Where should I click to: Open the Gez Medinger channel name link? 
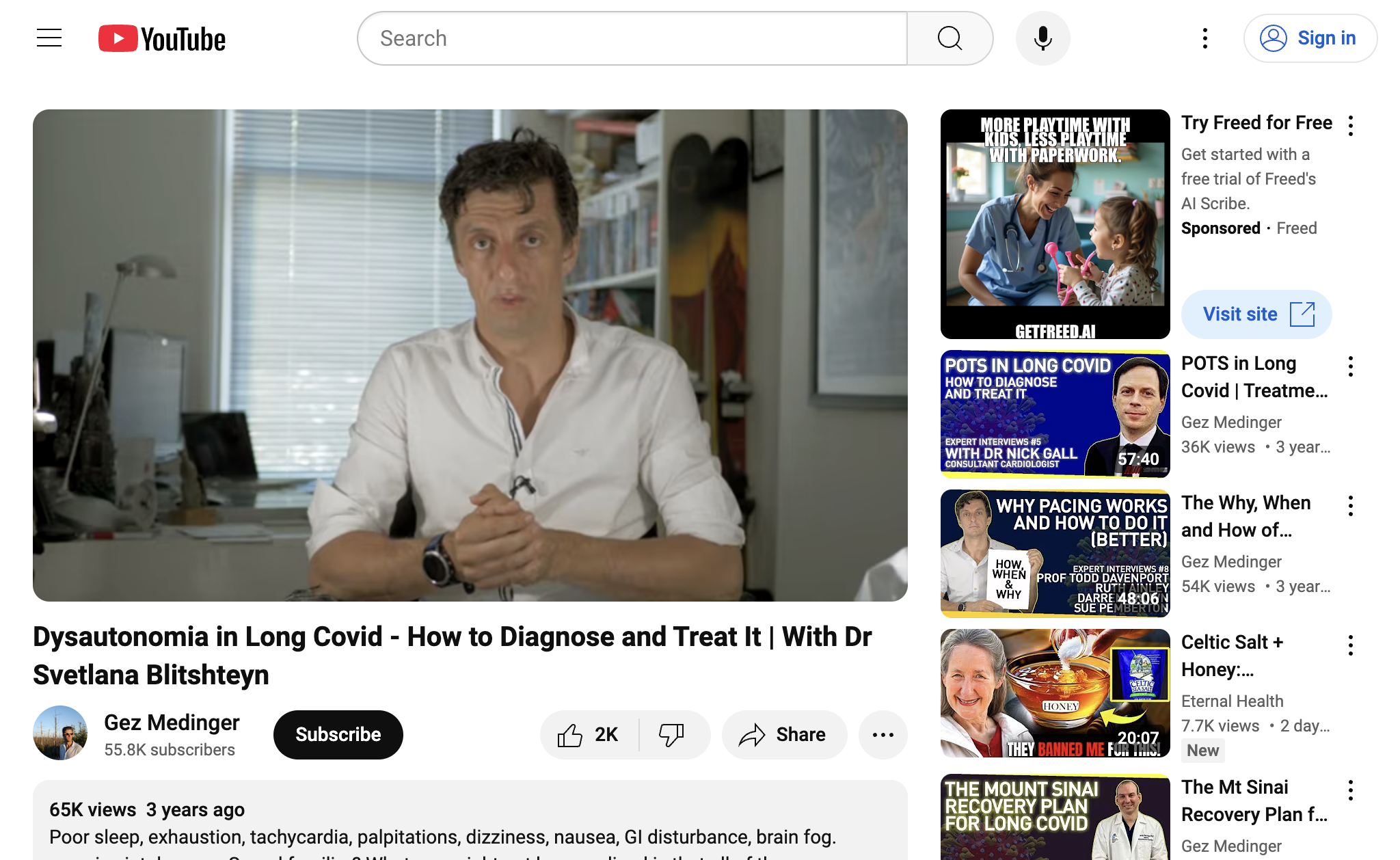pyautogui.click(x=172, y=723)
